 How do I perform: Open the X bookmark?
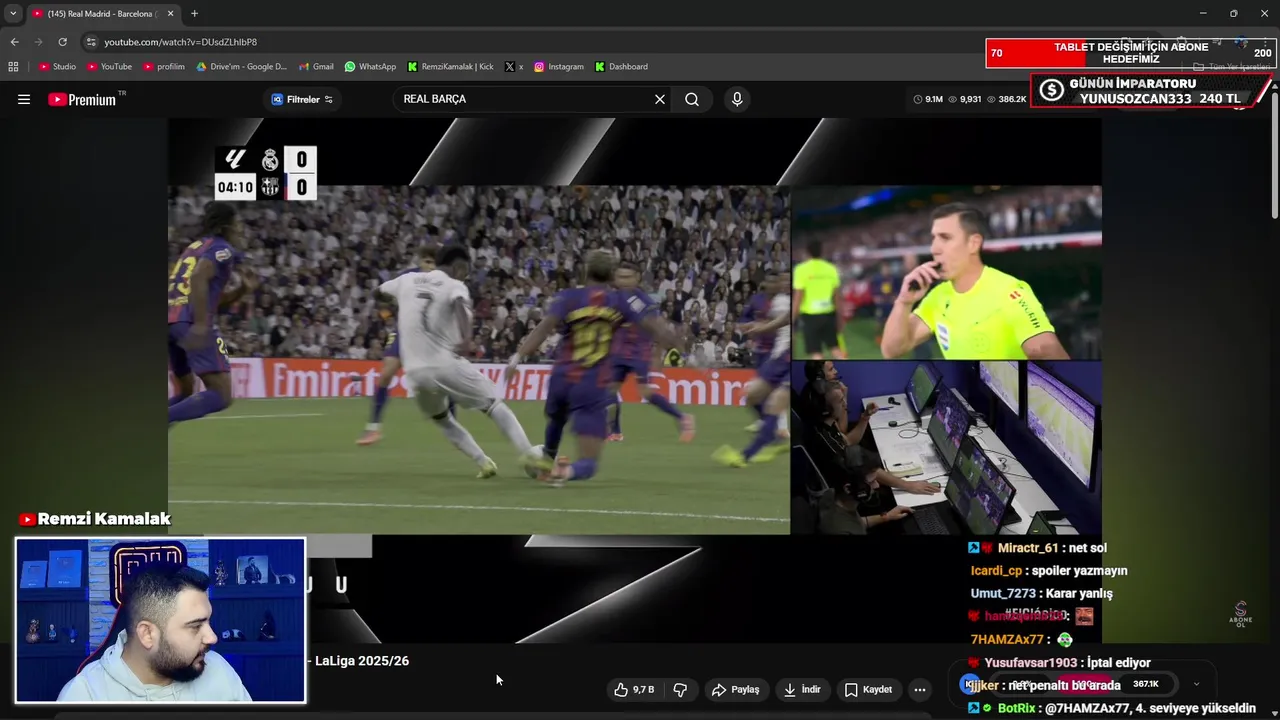coord(514,67)
